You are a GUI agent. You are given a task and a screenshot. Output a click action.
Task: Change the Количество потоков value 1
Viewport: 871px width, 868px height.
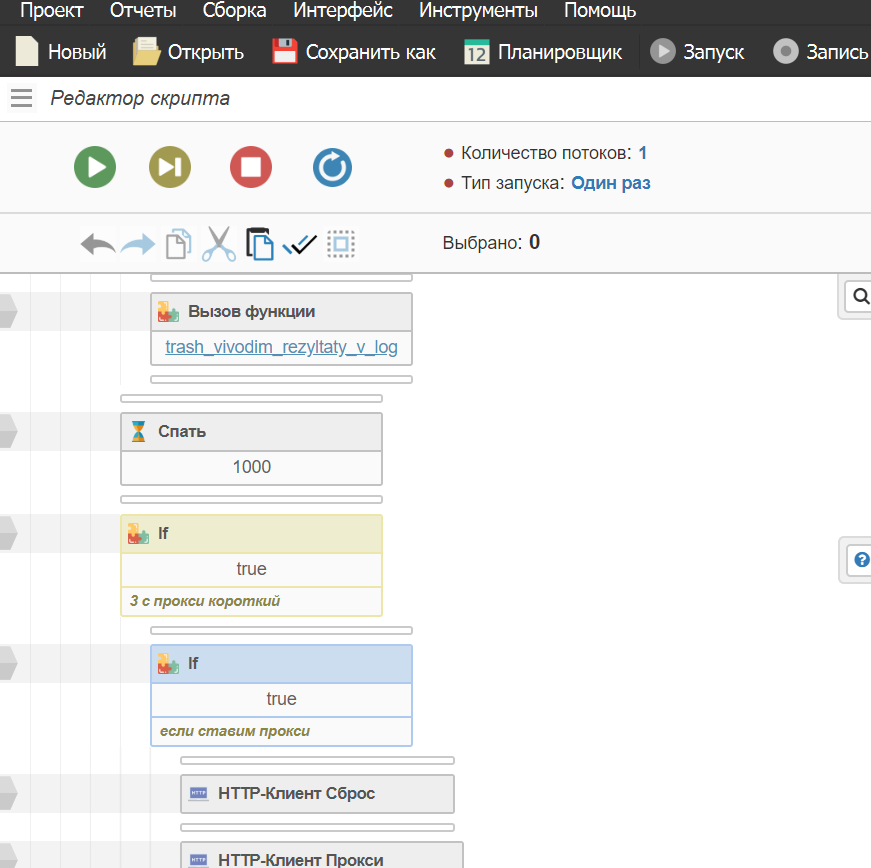(x=642, y=153)
